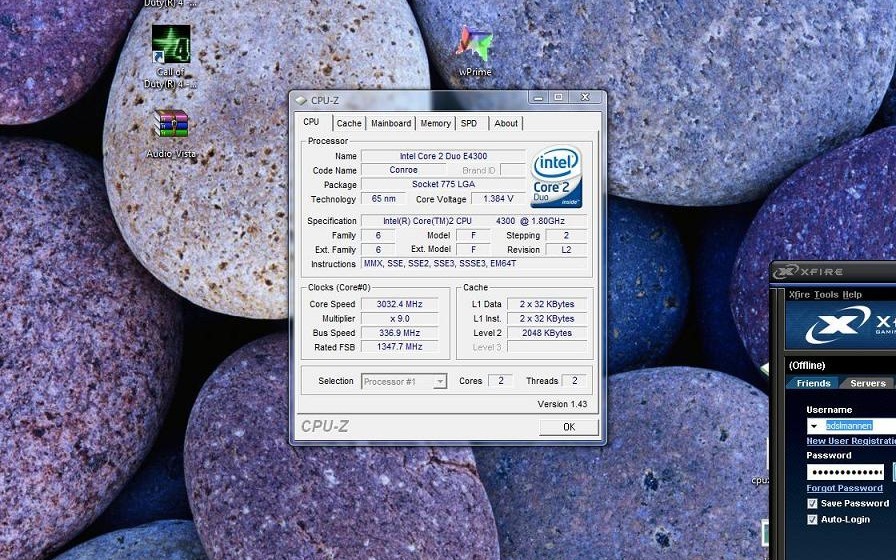The width and height of the screenshot is (896, 560).
Task: Open the Mainboard tab
Action: [391, 123]
